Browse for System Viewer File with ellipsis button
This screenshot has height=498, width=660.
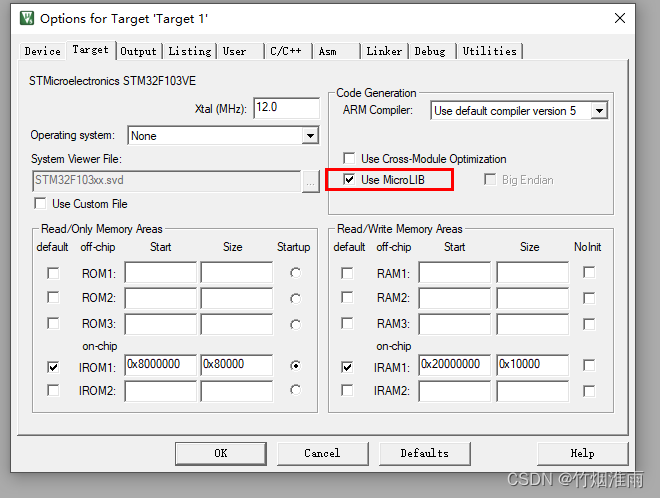pyautogui.click(x=311, y=182)
